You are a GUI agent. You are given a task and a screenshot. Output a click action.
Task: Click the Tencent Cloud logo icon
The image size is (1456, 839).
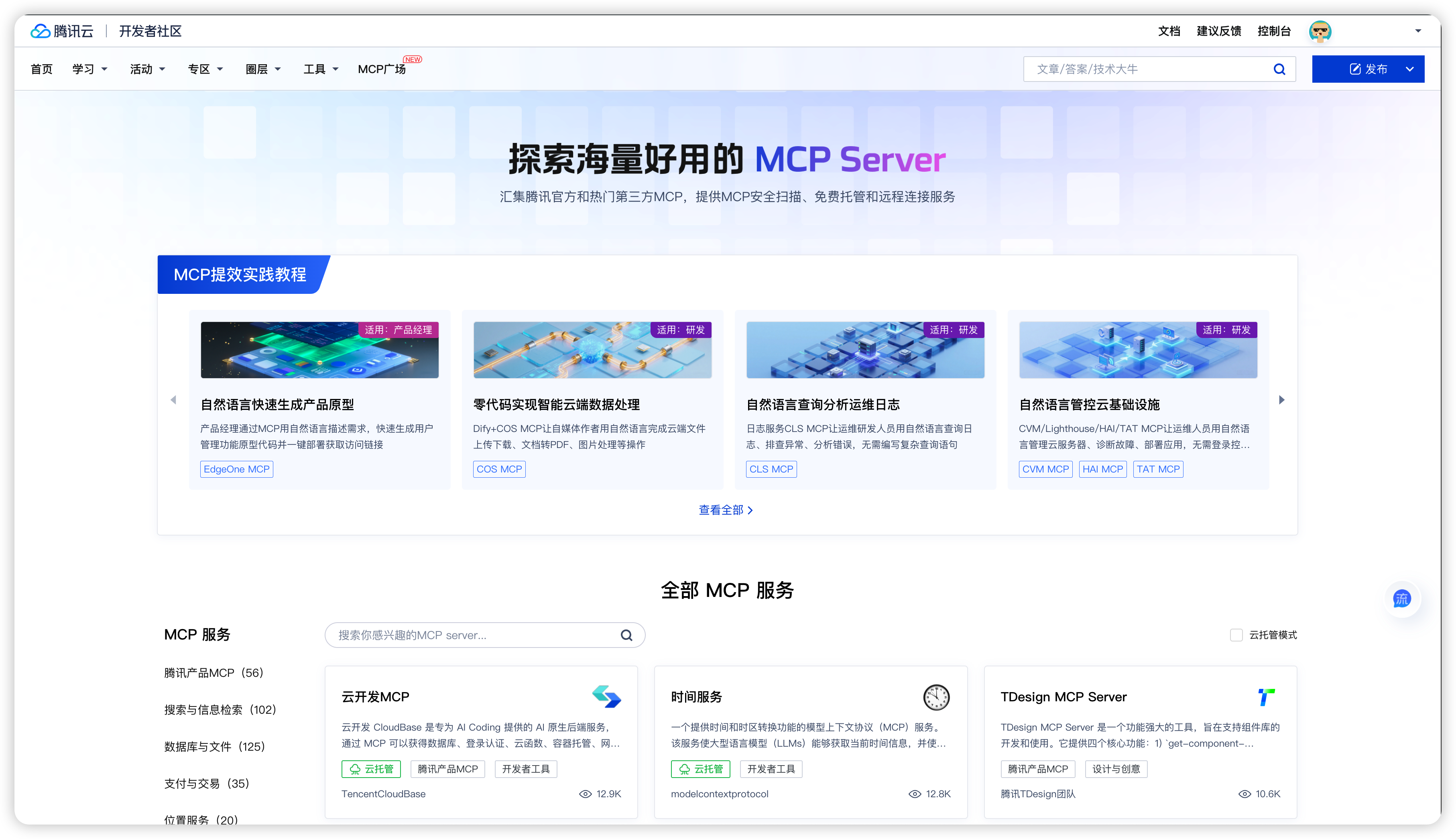click(x=40, y=31)
